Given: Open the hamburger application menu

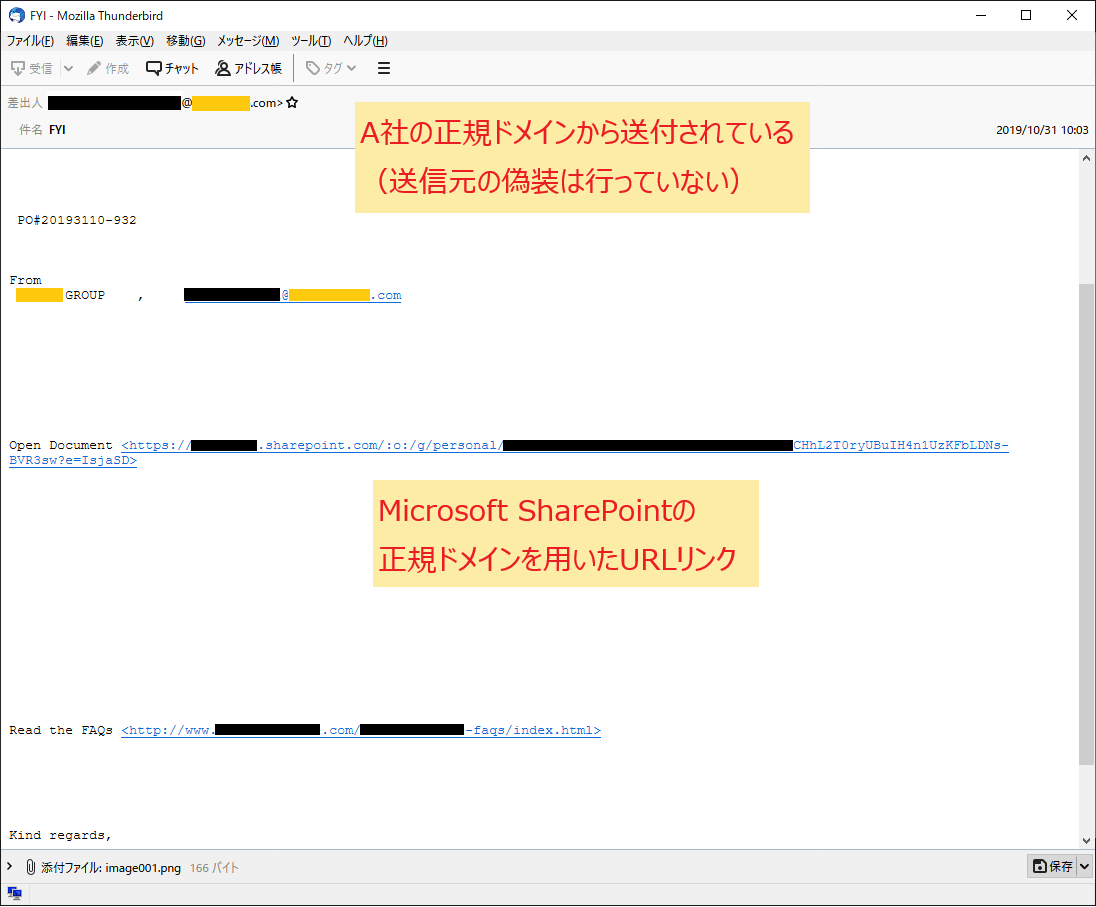Looking at the screenshot, I should (x=383, y=68).
